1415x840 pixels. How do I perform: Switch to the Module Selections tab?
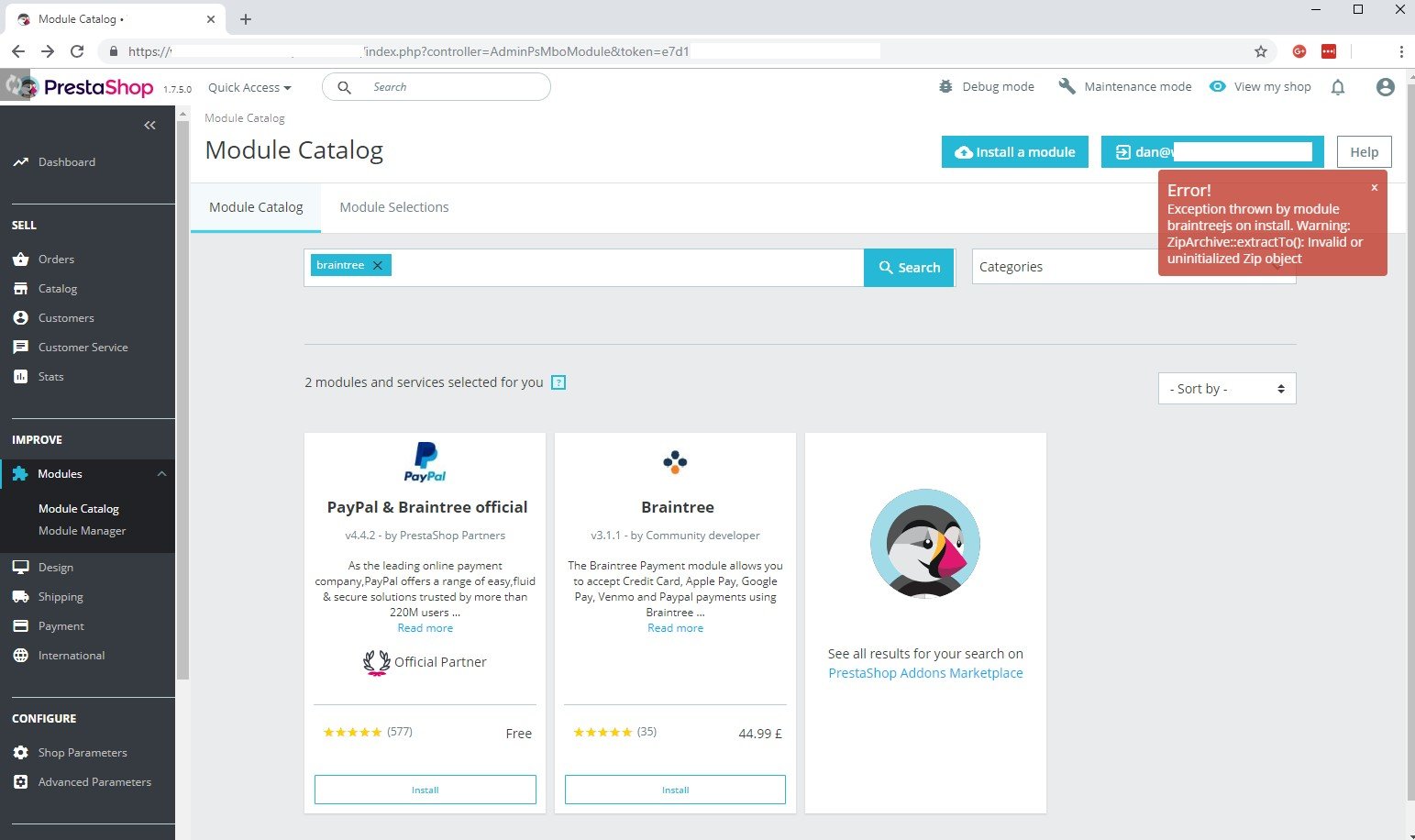tap(394, 207)
